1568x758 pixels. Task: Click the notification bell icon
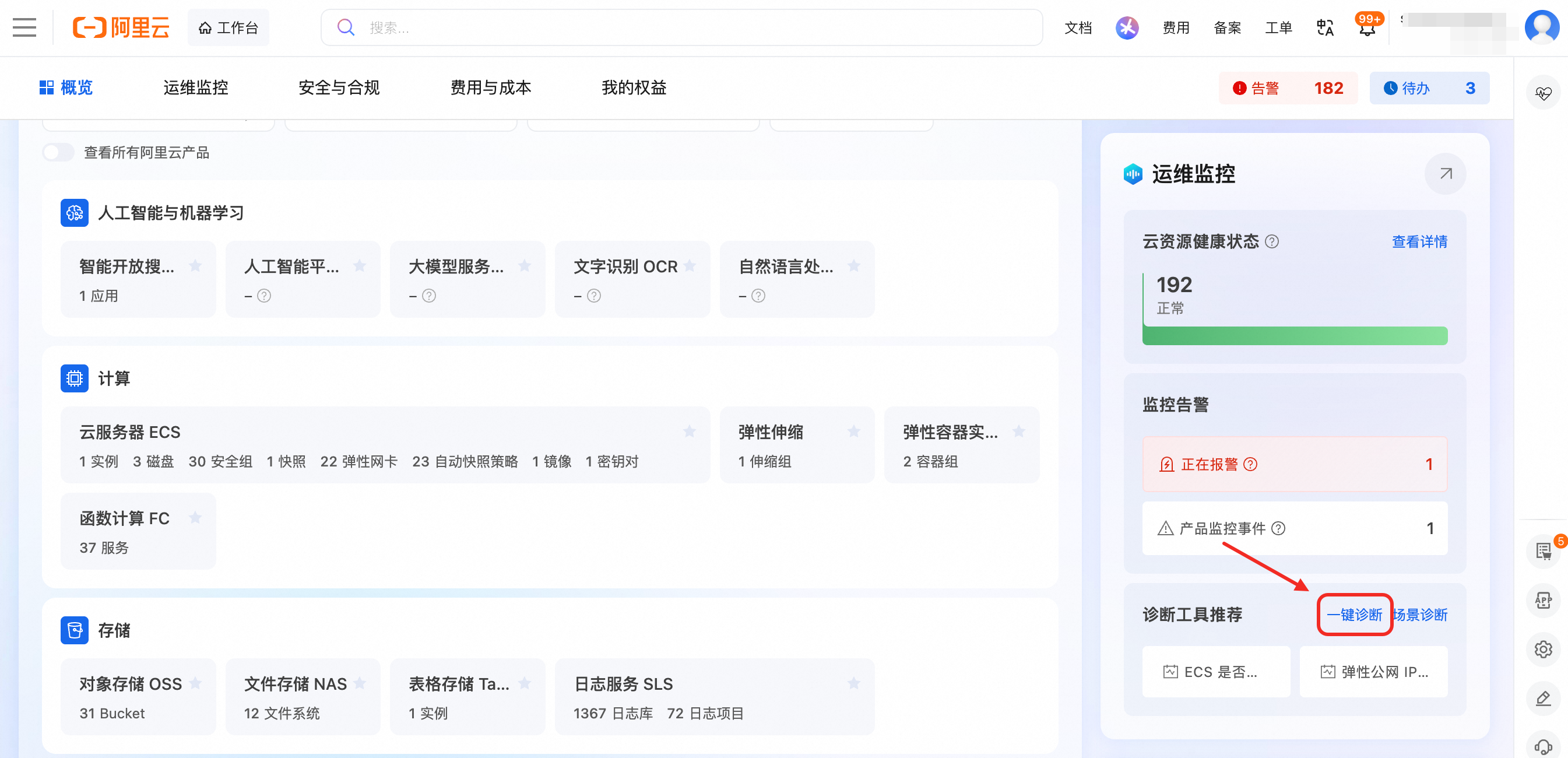pyautogui.click(x=1367, y=27)
